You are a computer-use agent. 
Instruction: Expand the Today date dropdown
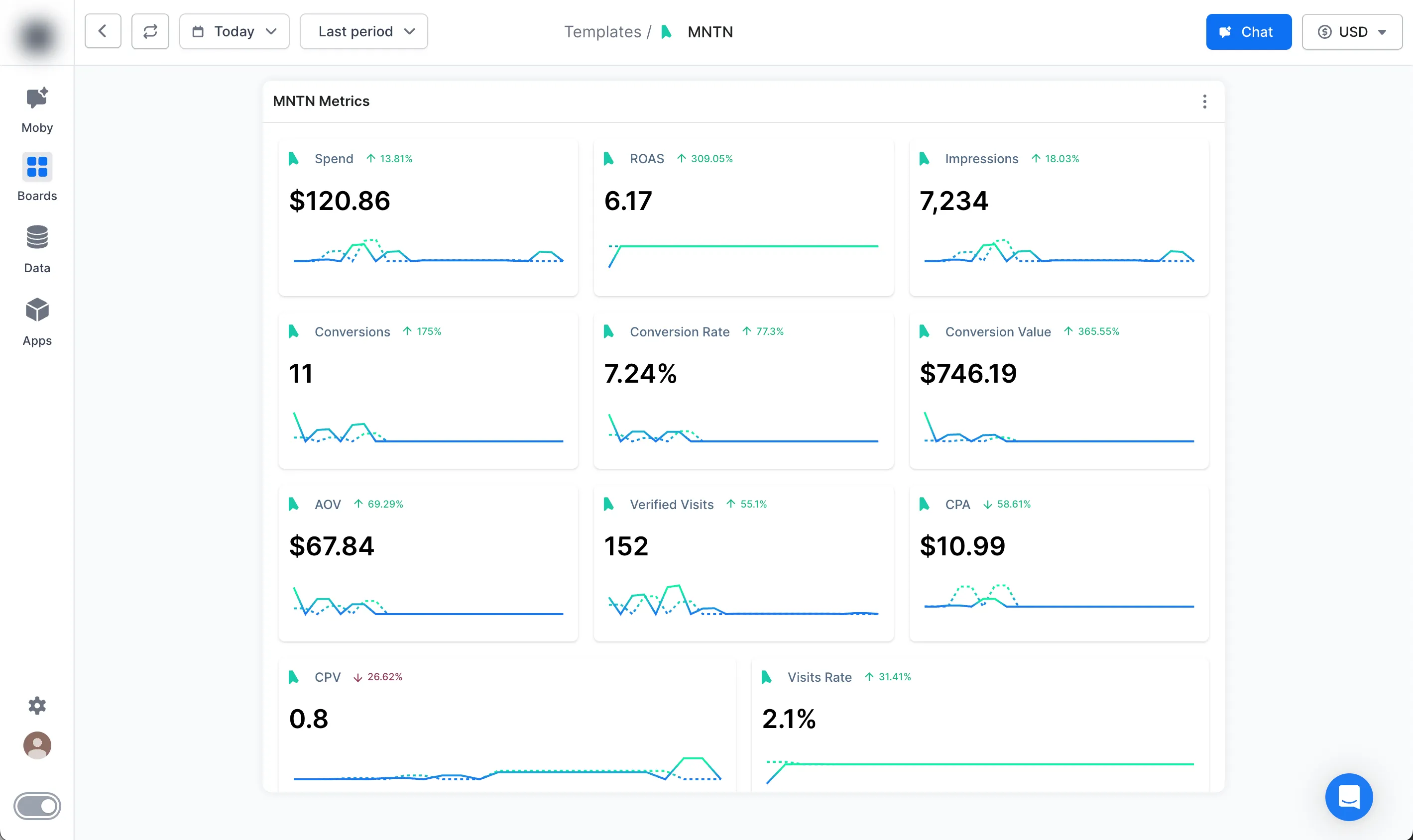coord(234,31)
